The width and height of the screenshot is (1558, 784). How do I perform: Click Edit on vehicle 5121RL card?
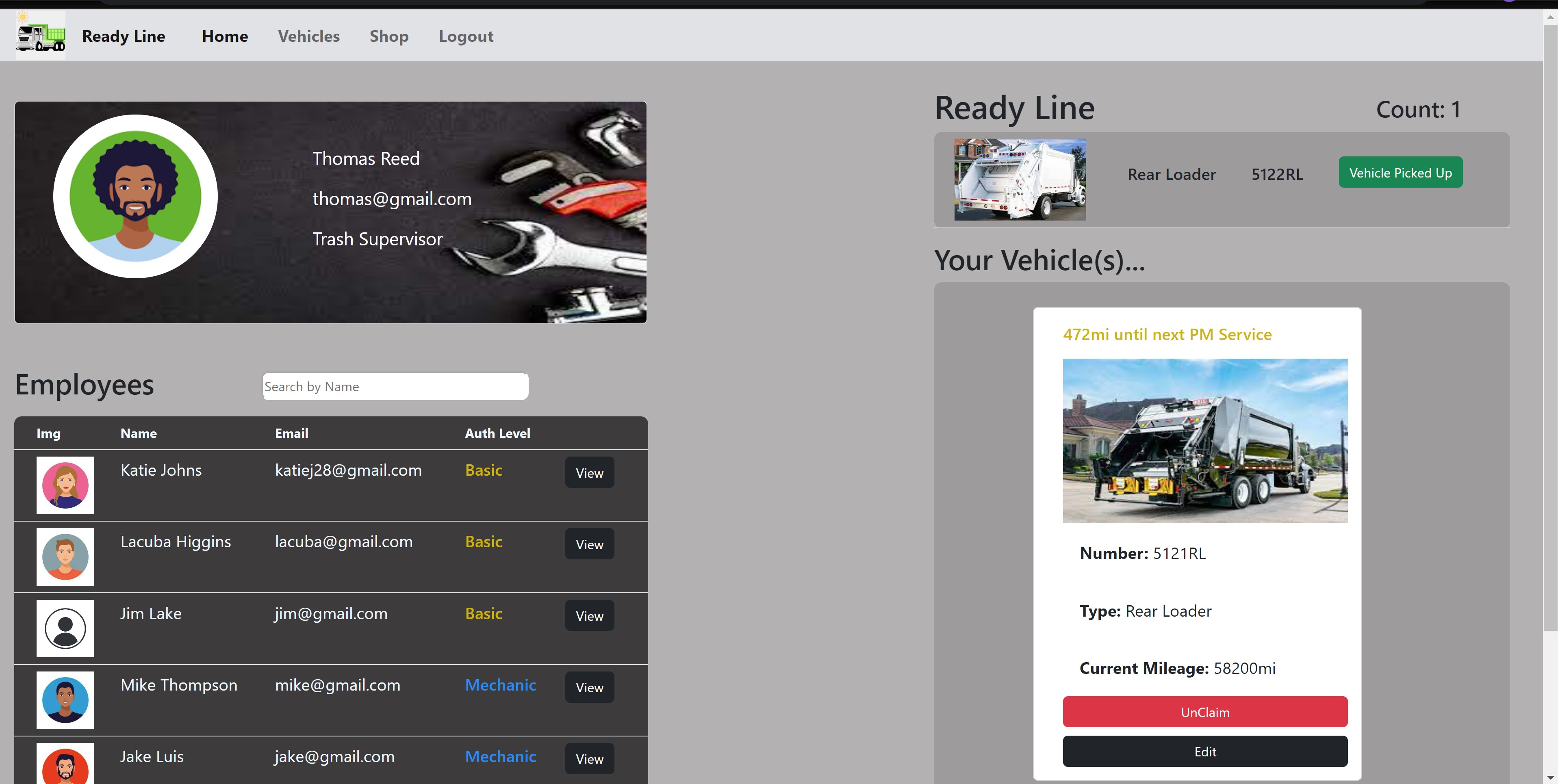point(1205,752)
